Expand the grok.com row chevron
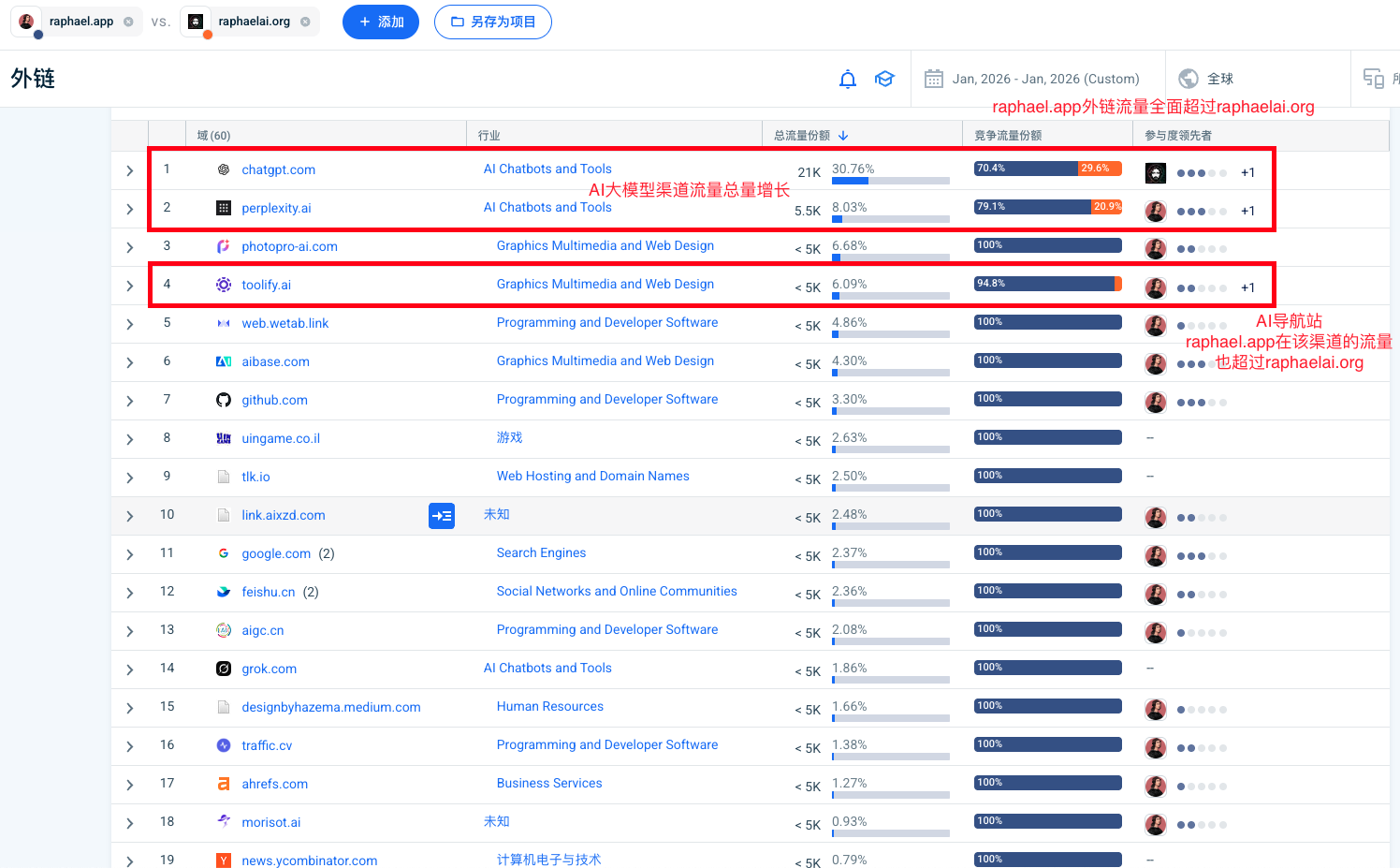 point(130,670)
